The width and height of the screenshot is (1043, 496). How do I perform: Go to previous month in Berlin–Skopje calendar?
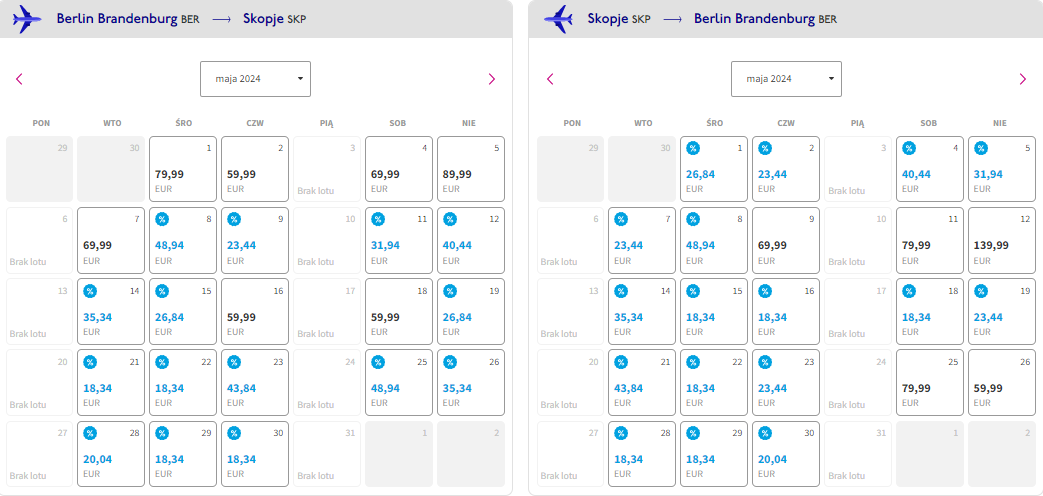pos(19,79)
